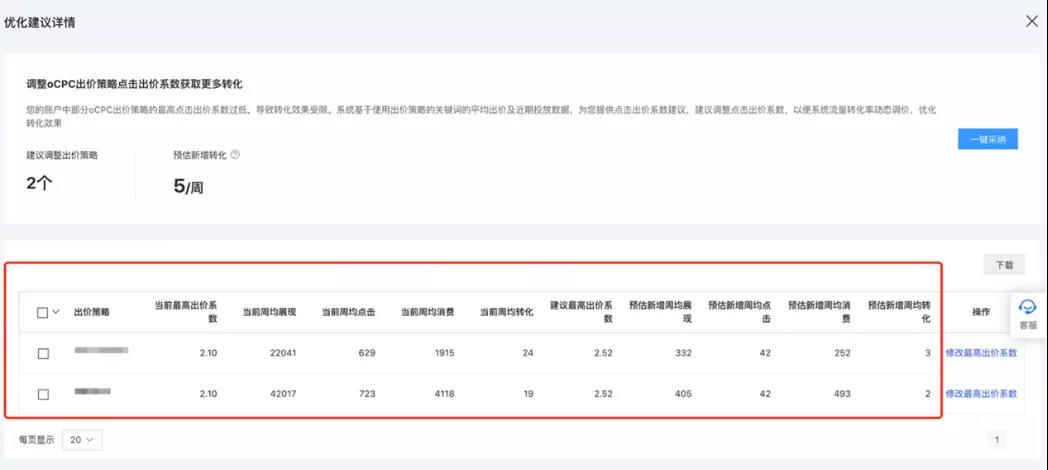This screenshot has width=1048, height=470.
Task: Check the row with 22041 impressions
Action: coord(43,353)
